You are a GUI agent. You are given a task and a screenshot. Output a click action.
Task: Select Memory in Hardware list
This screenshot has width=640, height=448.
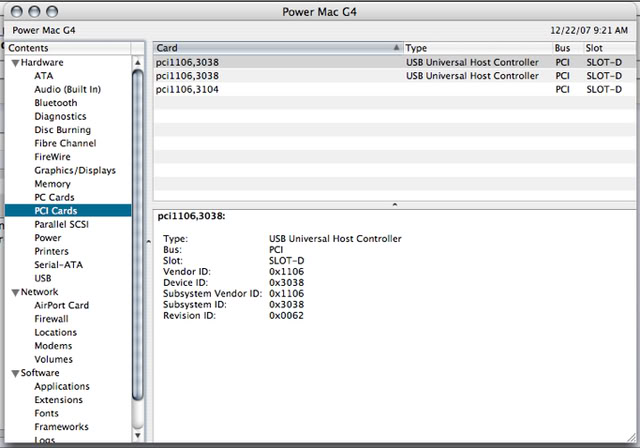tap(52, 184)
